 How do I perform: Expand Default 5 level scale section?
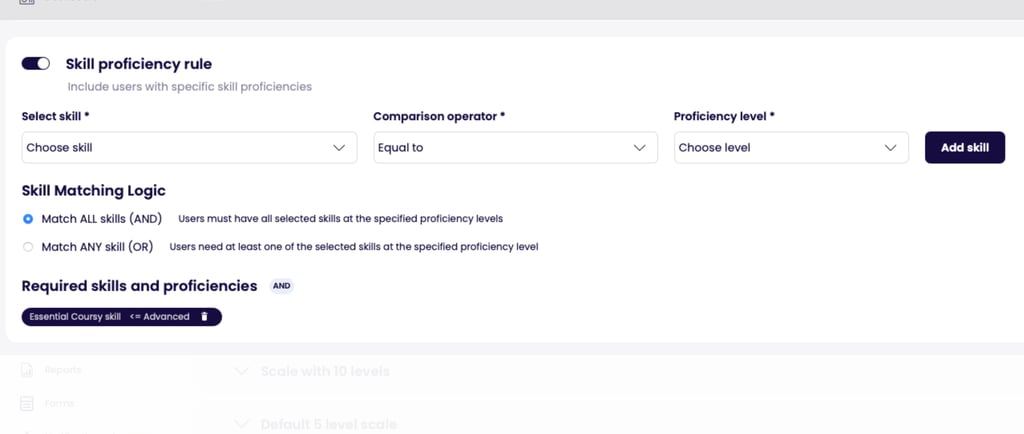(x=328, y=424)
